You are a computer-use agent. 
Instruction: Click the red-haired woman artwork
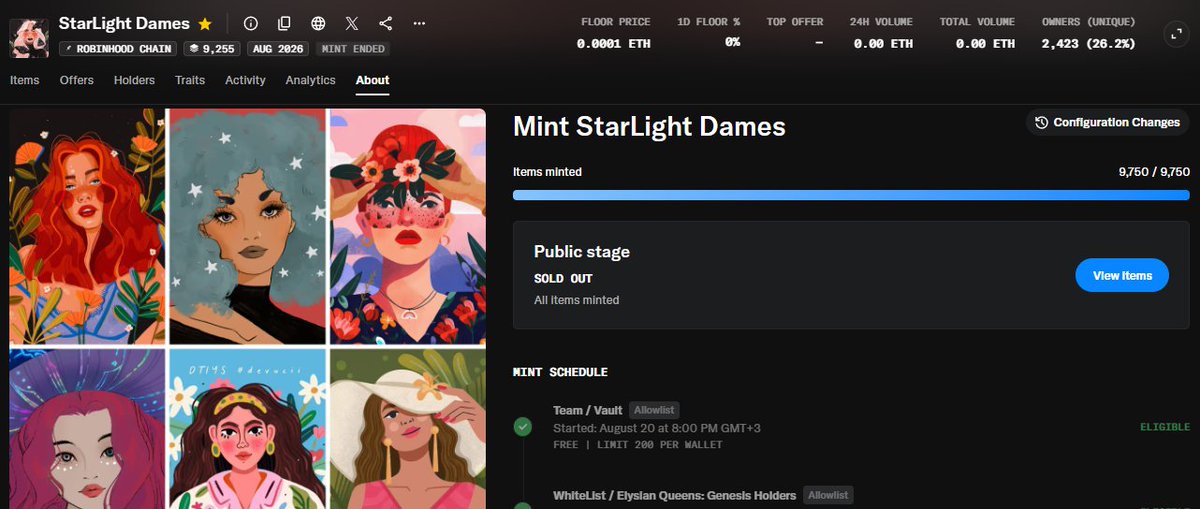[x=87, y=227]
